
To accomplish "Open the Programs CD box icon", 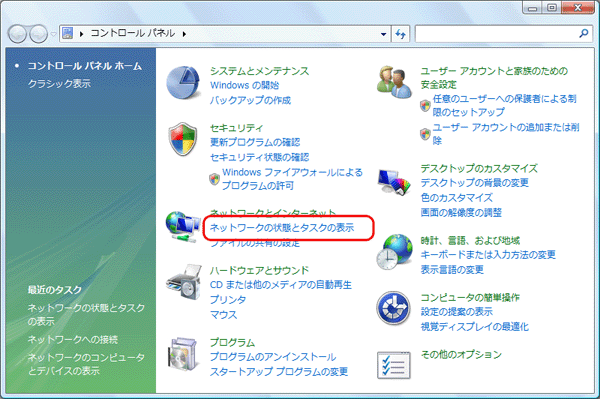I will pos(184,354).
